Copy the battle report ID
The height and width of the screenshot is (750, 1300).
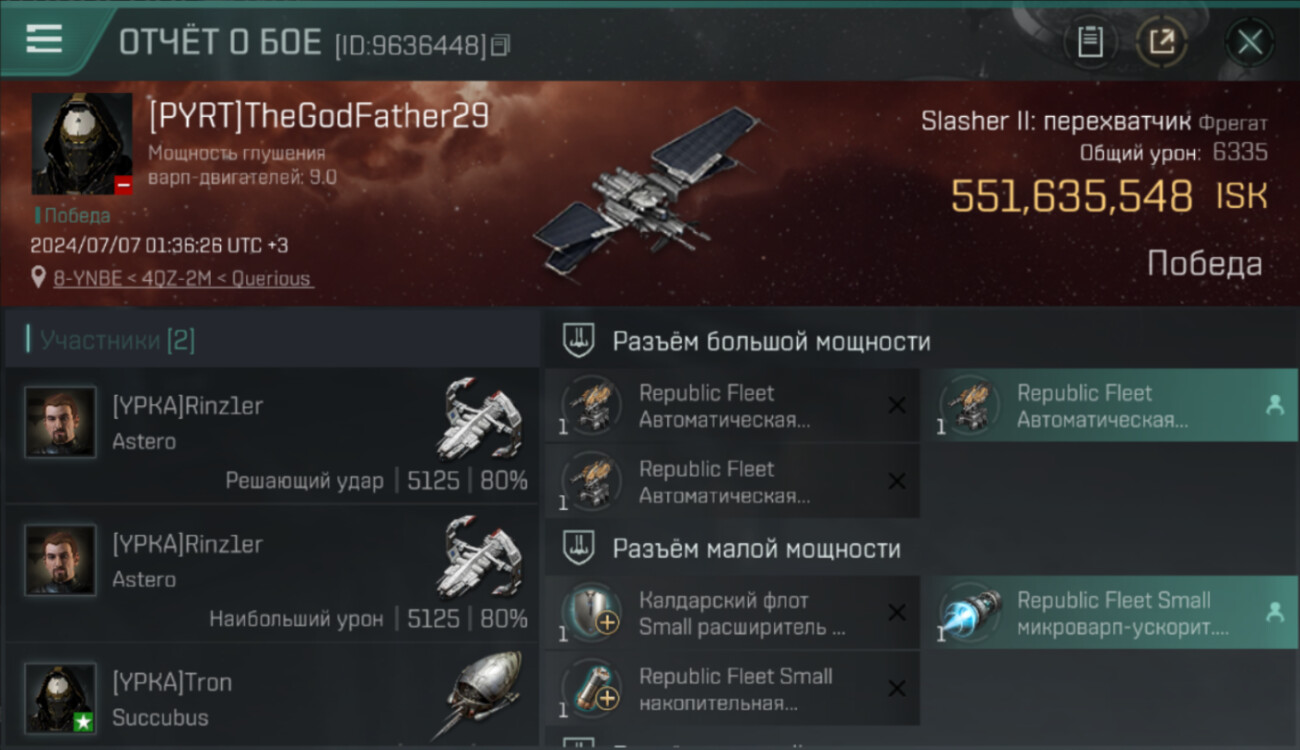click(x=501, y=45)
